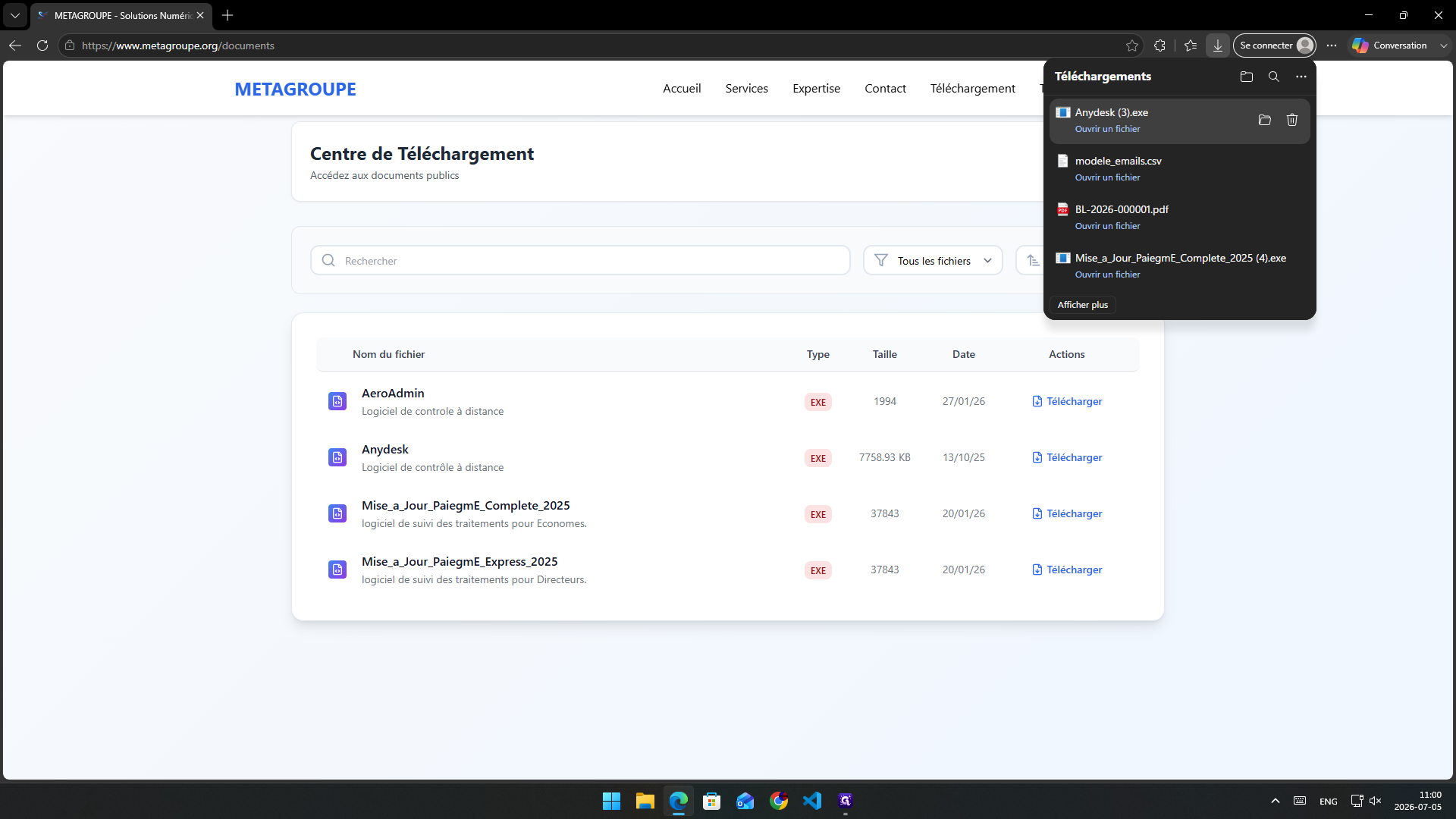Screen dimensions: 1456x819
Task: Open volume control in system tray
Action: click(x=1376, y=801)
